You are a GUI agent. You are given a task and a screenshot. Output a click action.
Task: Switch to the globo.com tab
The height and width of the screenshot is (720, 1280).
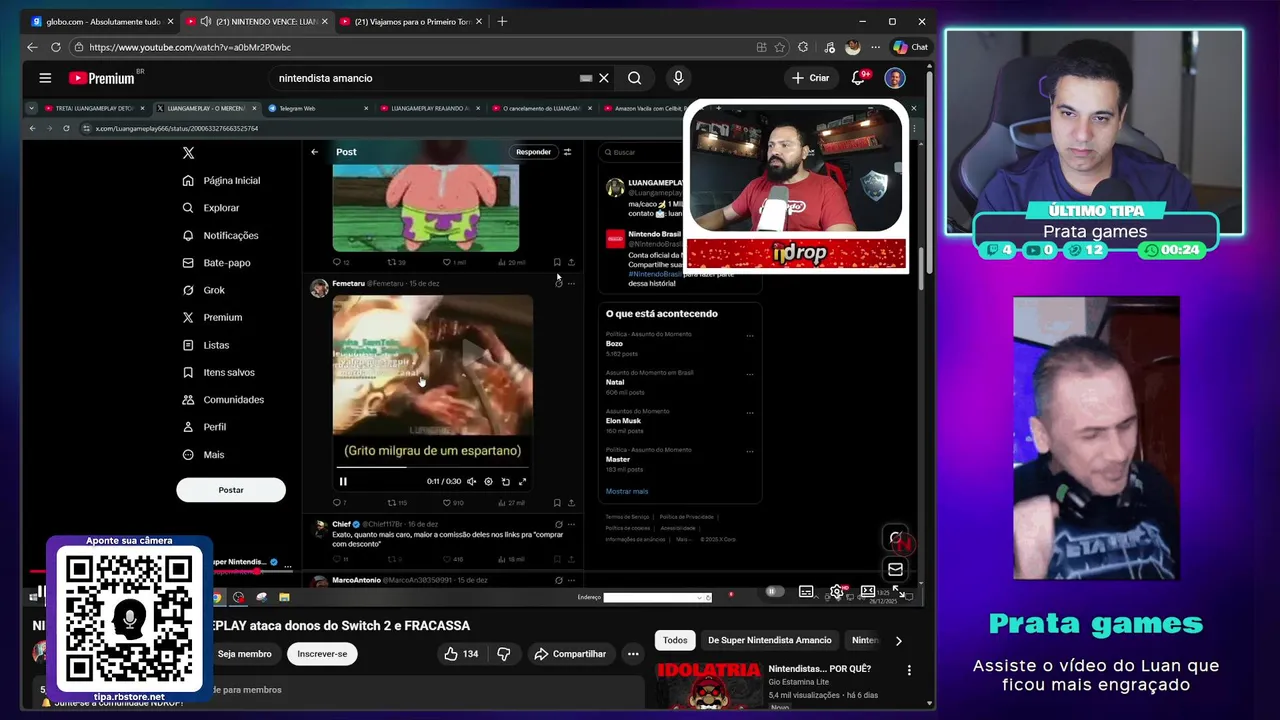point(102,21)
